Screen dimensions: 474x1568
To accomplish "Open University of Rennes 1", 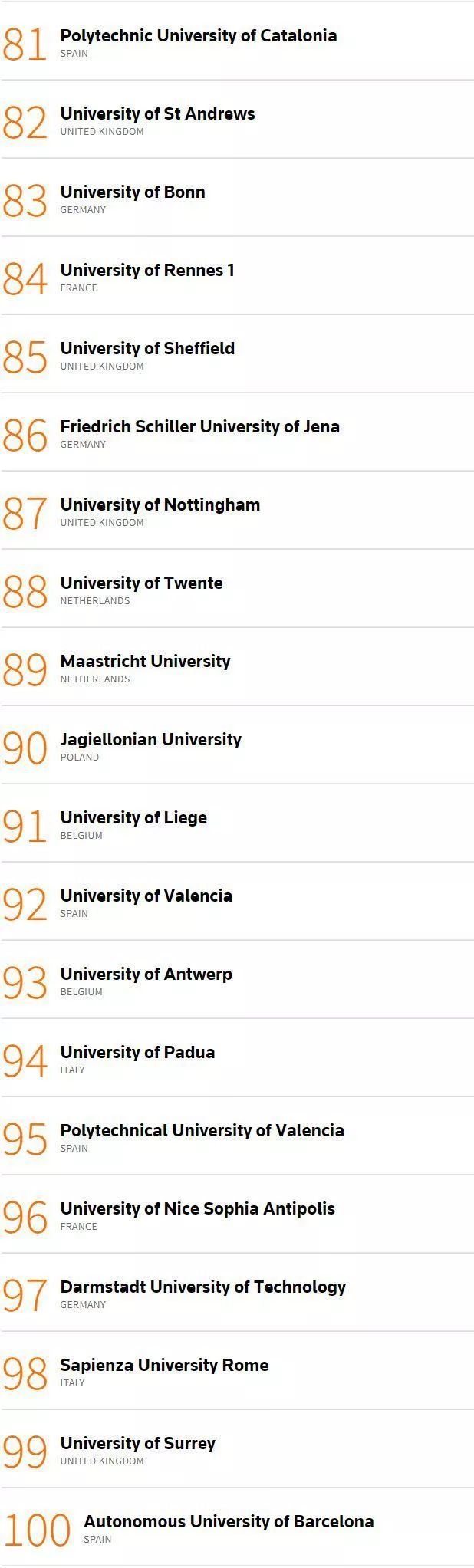I will click(146, 271).
